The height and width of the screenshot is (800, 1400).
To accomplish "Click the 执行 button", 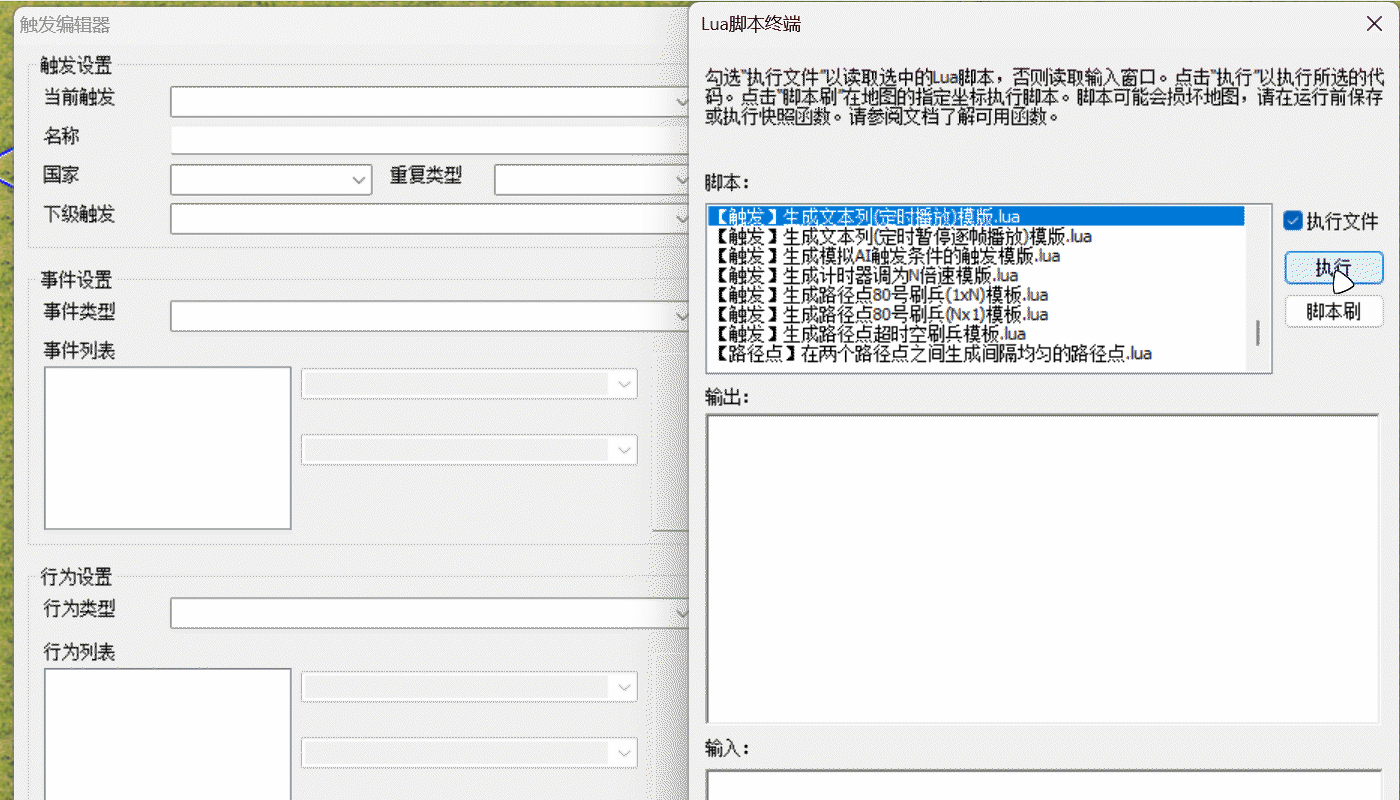I will tap(1333, 268).
